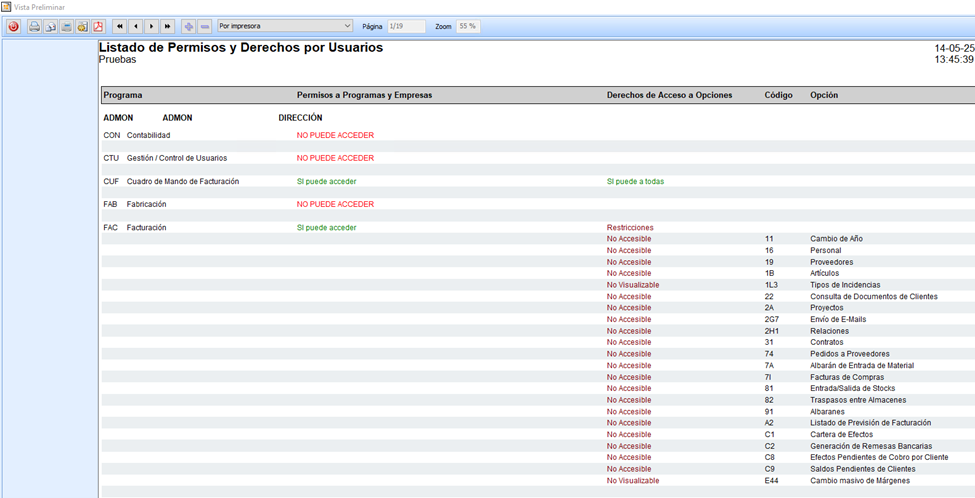Viewport: 975px width, 498px height.
Task: Click the red power close-preview icon
Action: [x=13, y=26]
